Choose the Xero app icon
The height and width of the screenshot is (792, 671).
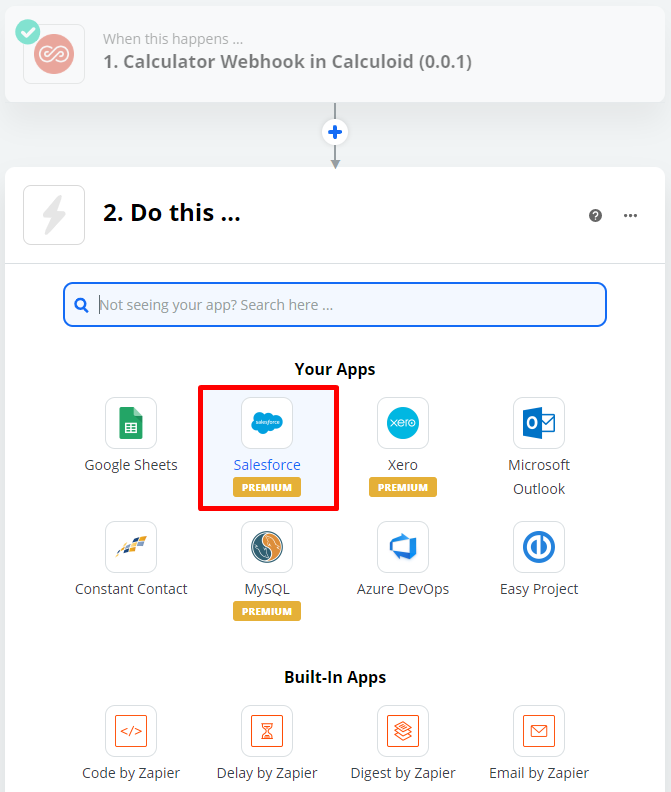click(x=403, y=423)
